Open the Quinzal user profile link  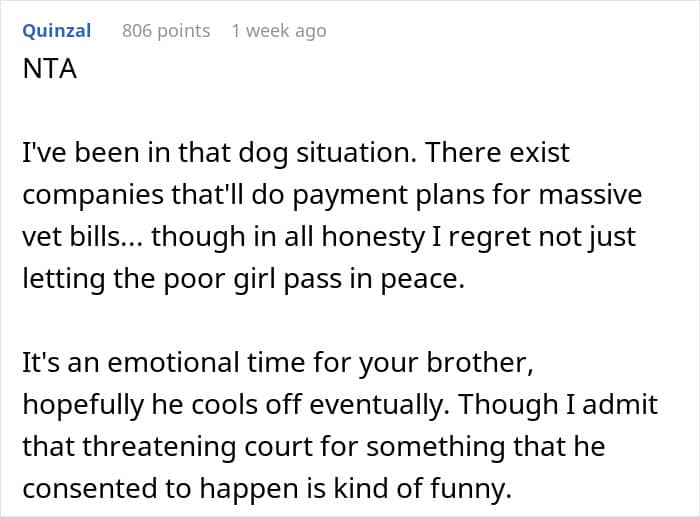57,31
